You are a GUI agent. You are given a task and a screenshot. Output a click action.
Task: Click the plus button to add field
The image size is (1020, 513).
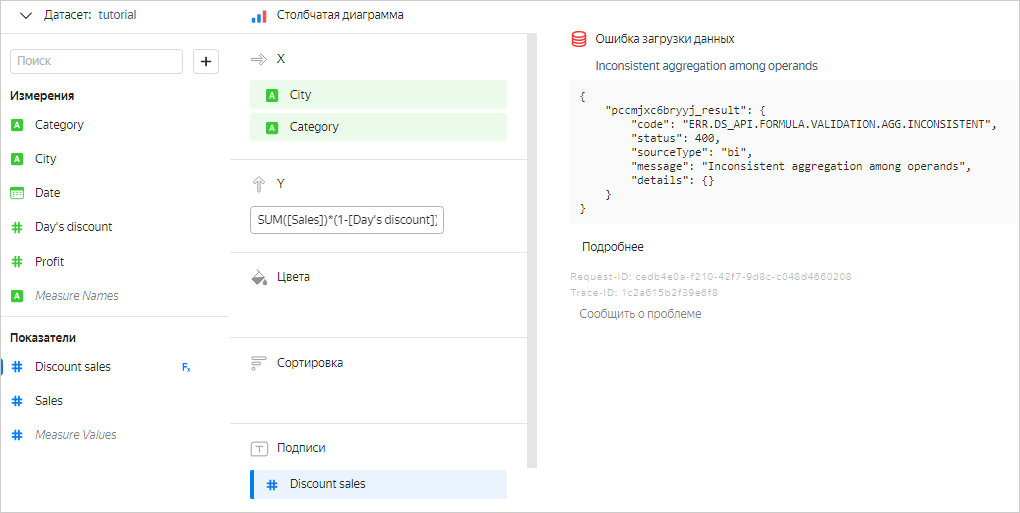click(206, 61)
